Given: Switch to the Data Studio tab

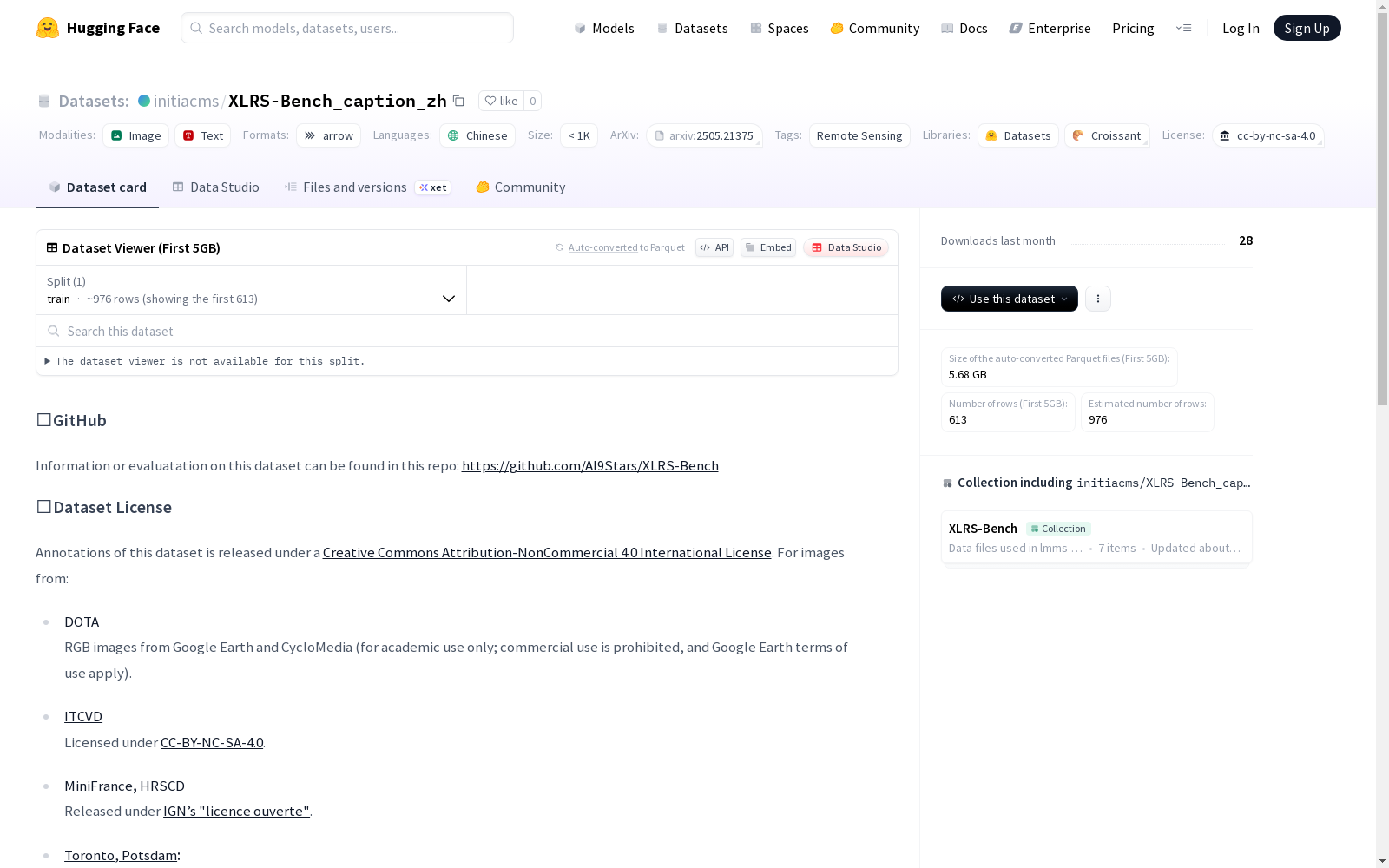Looking at the screenshot, I should tap(215, 187).
